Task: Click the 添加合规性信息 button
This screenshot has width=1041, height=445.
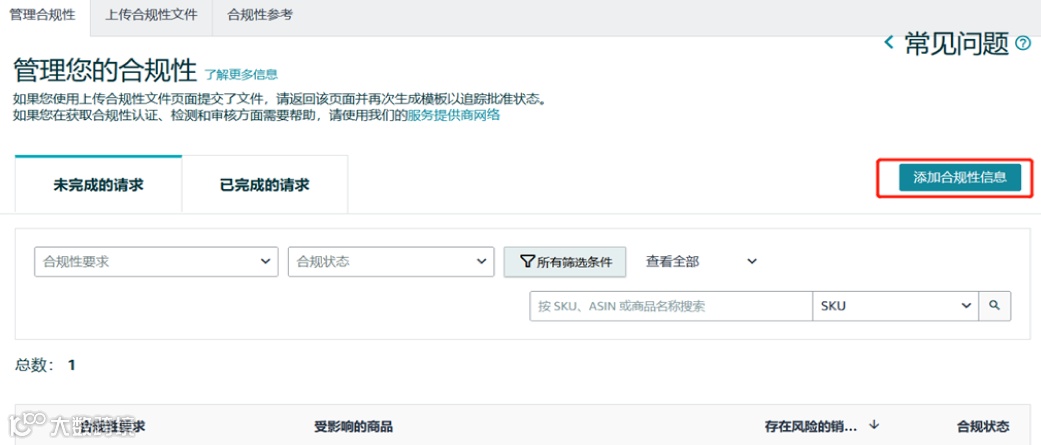Action: tap(960, 177)
